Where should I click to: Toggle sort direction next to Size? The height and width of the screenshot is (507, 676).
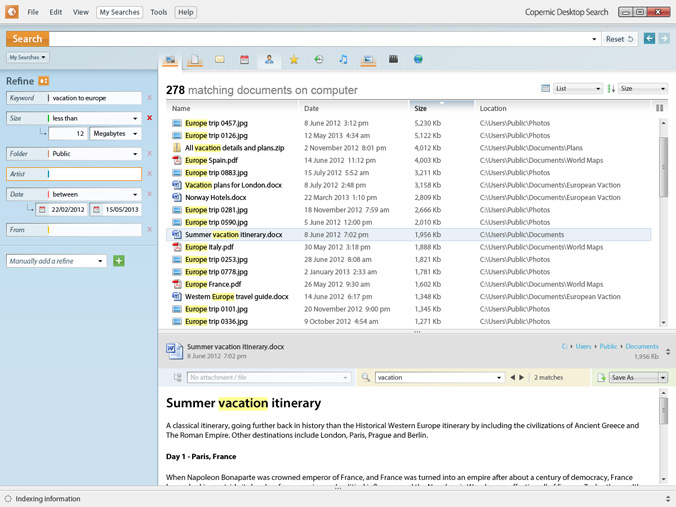(x=611, y=89)
